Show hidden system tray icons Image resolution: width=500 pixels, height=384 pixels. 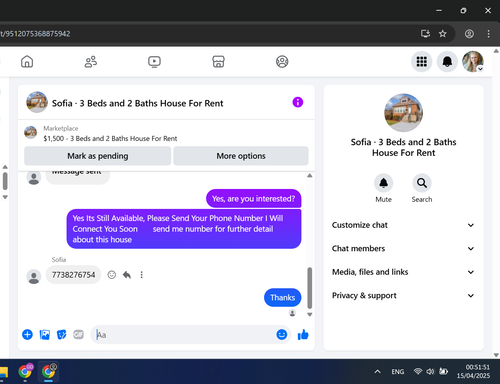tap(377, 371)
